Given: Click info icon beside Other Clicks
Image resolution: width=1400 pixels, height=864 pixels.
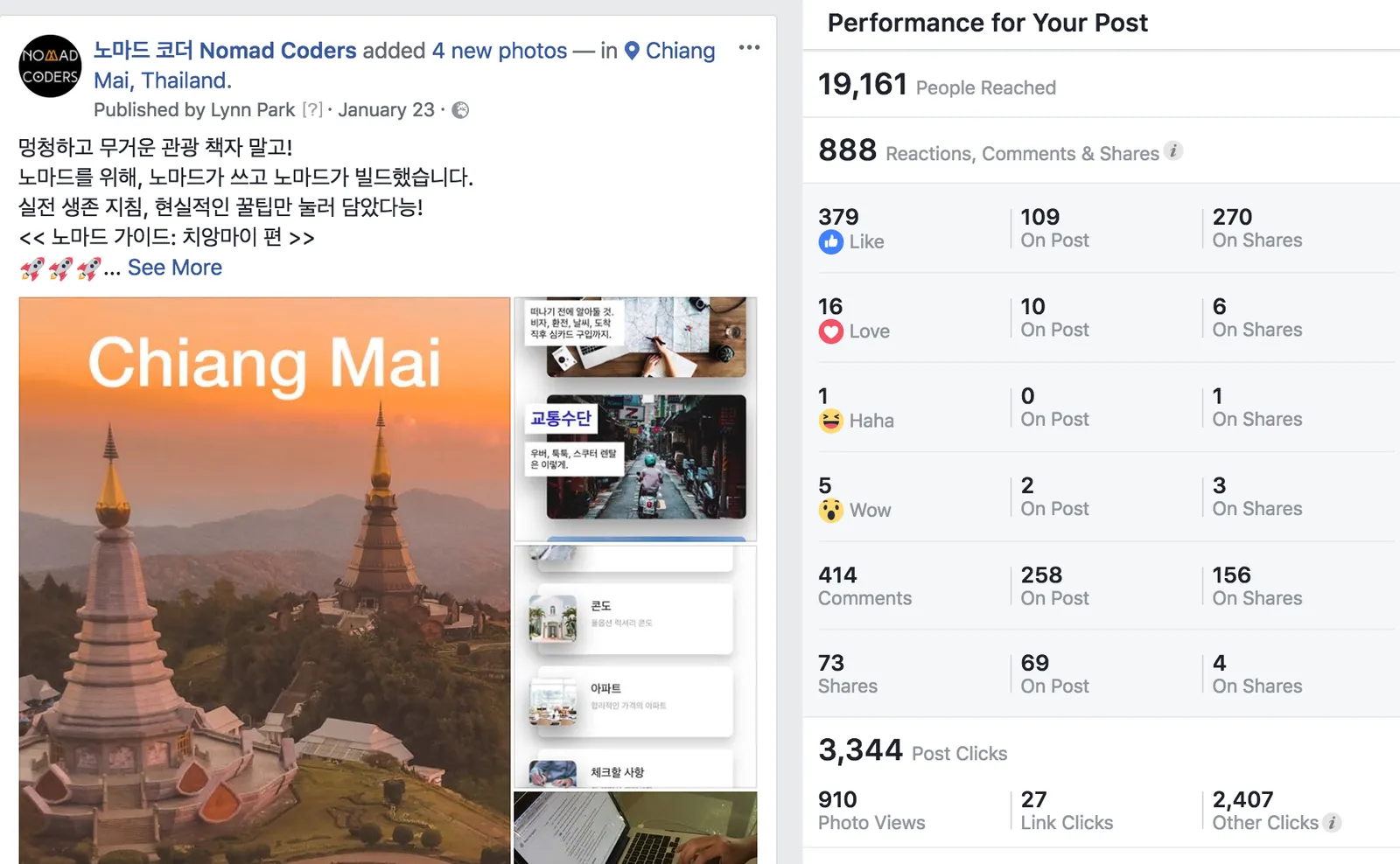Looking at the screenshot, I should [x=1332, y=822].
